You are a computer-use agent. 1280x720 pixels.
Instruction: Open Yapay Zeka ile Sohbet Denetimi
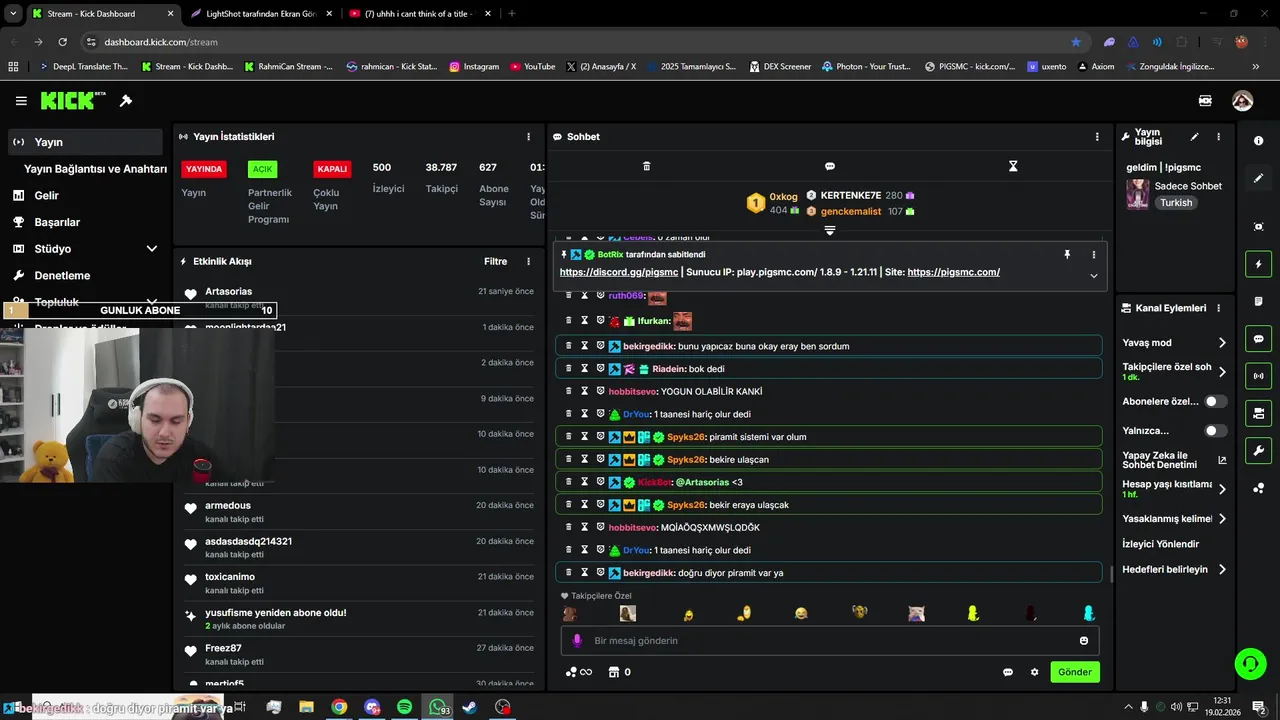point(1174,460)
